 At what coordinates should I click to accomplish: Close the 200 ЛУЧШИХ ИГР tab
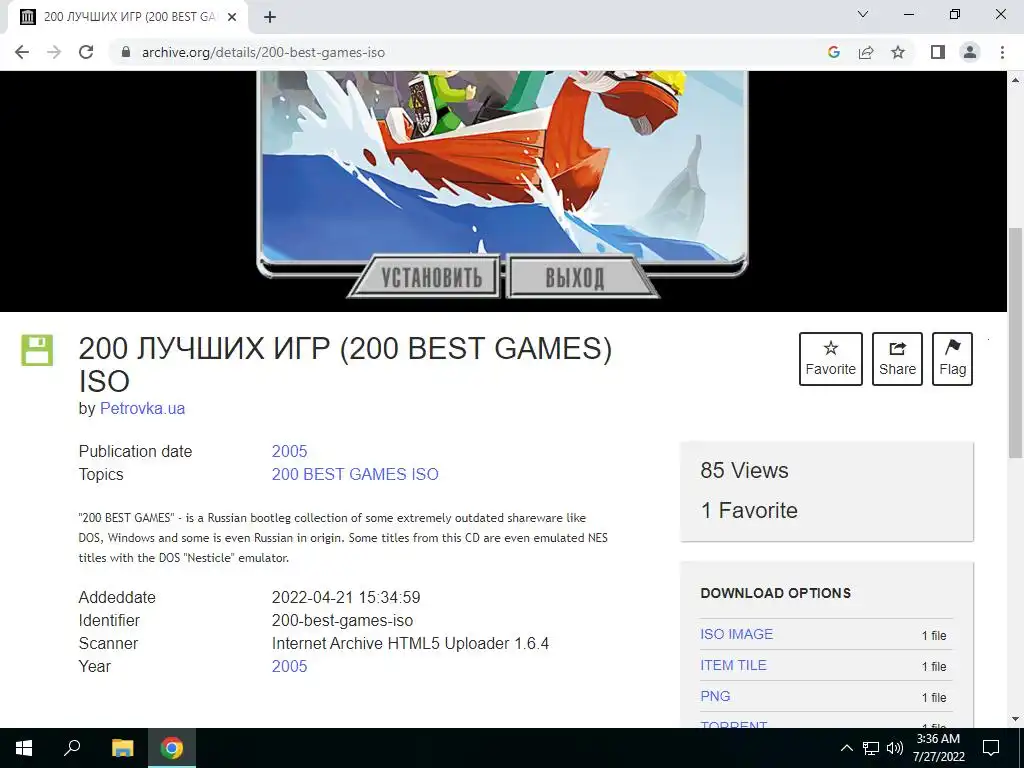[x=232, y=17]
